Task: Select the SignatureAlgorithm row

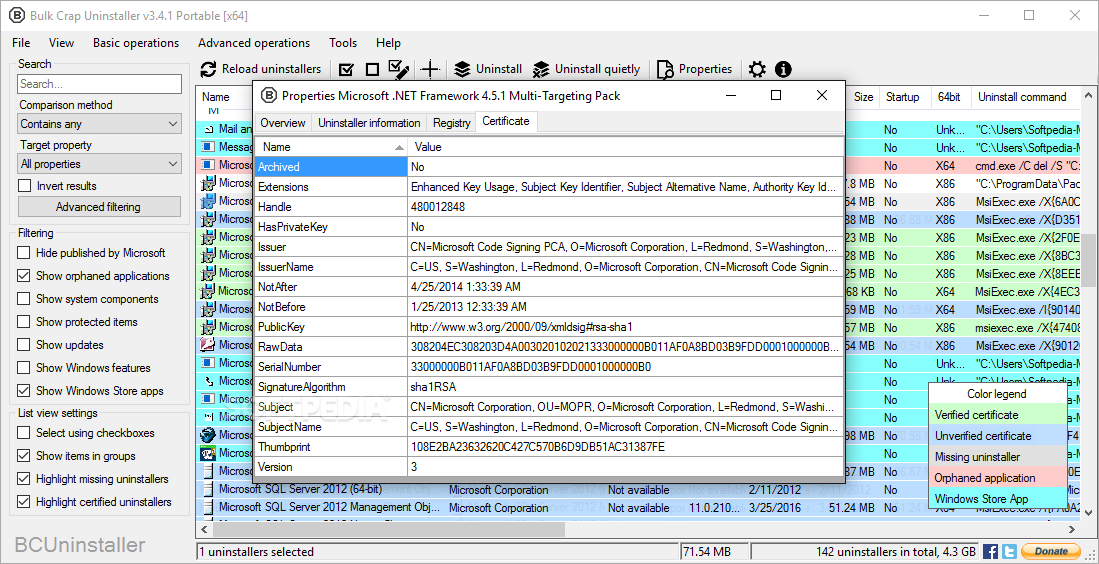Action: pyautogui.click(x=549, y=387)
